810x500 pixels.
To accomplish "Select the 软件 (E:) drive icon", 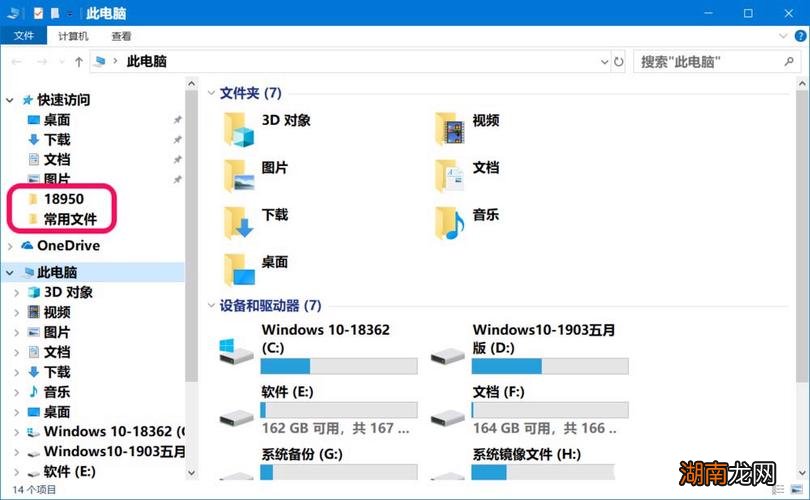I will 237,417.
